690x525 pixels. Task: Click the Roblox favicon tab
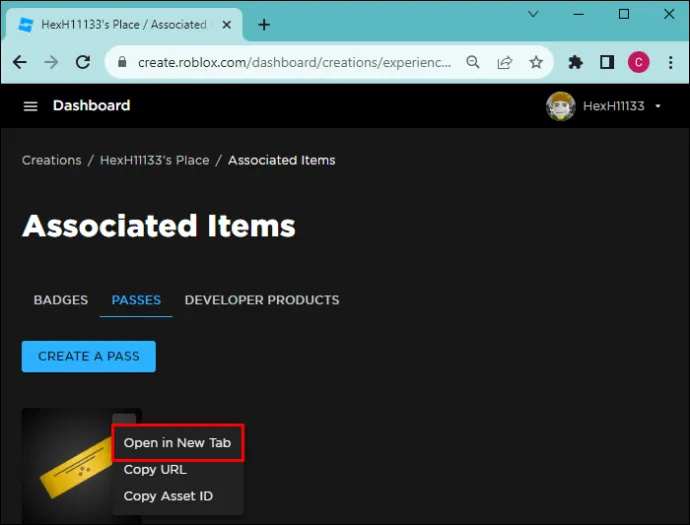[26, 25]
